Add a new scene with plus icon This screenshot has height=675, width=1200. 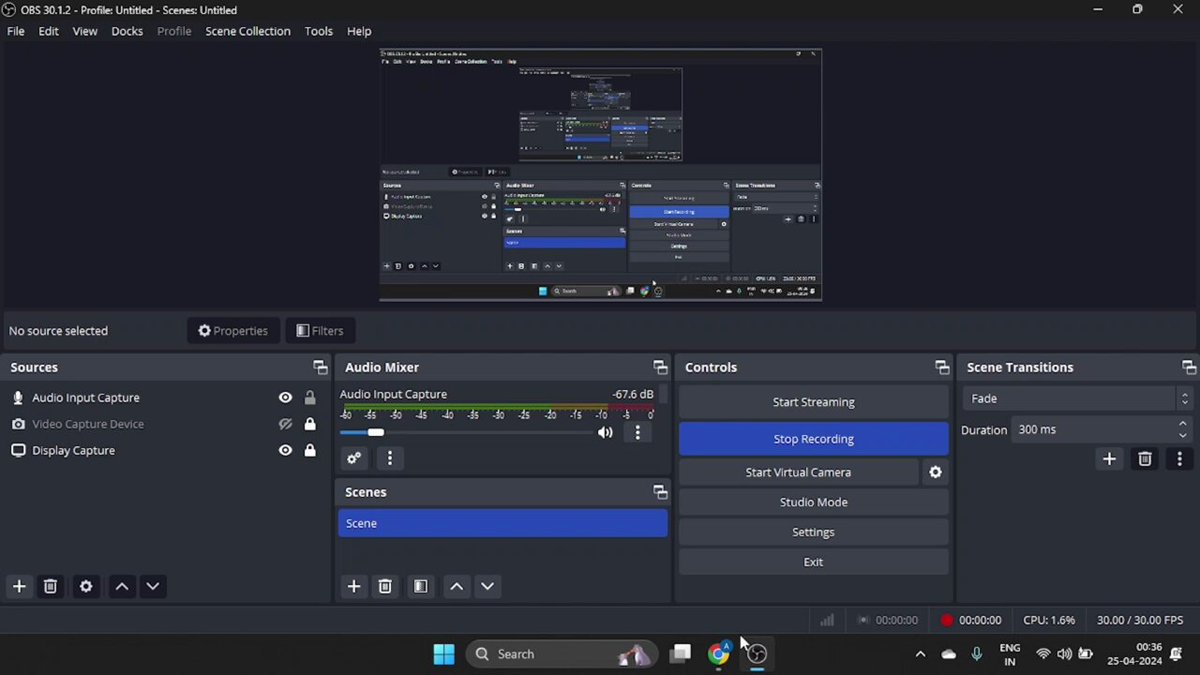click(354, 587)
